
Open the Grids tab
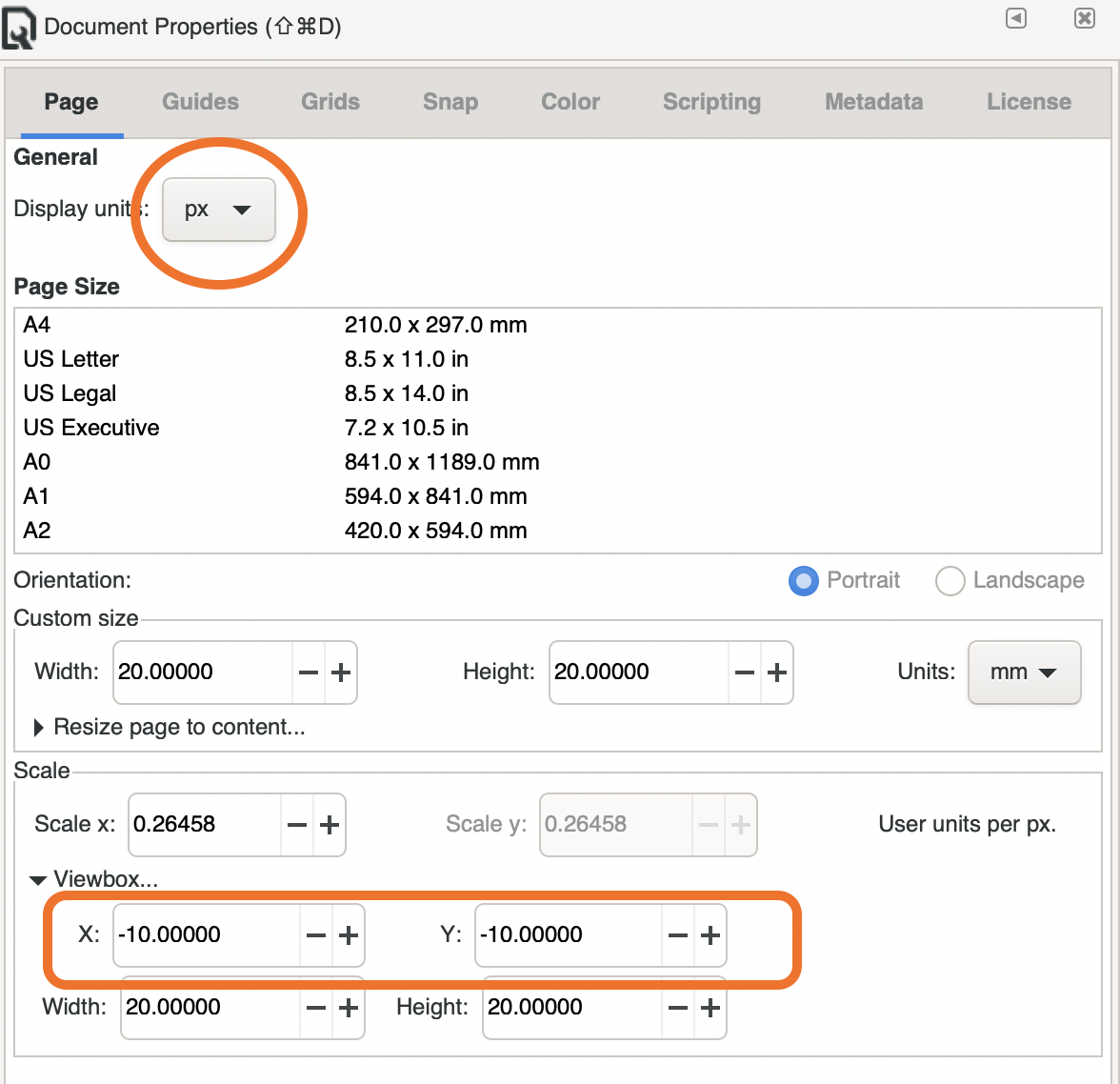(330, 102)
